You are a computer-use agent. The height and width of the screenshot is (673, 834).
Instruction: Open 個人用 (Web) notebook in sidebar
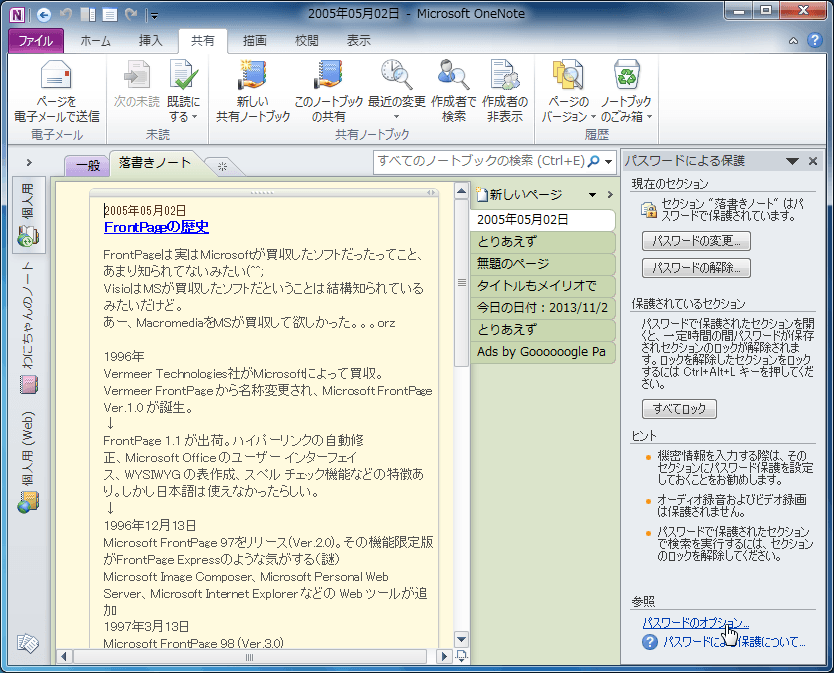click(x=28, y=461)
